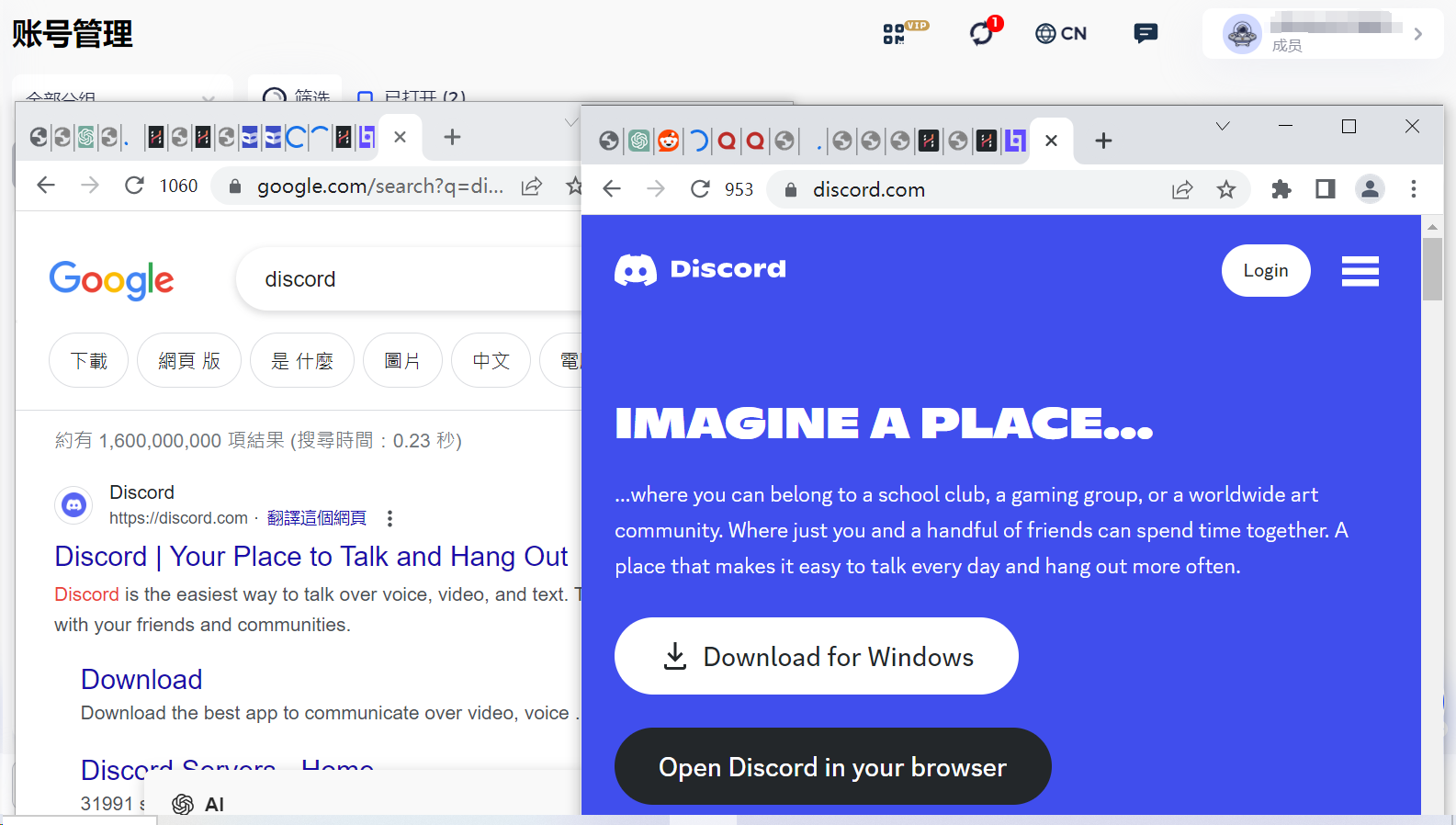Open the Extensions puzzle icon

click(1281, 189)
